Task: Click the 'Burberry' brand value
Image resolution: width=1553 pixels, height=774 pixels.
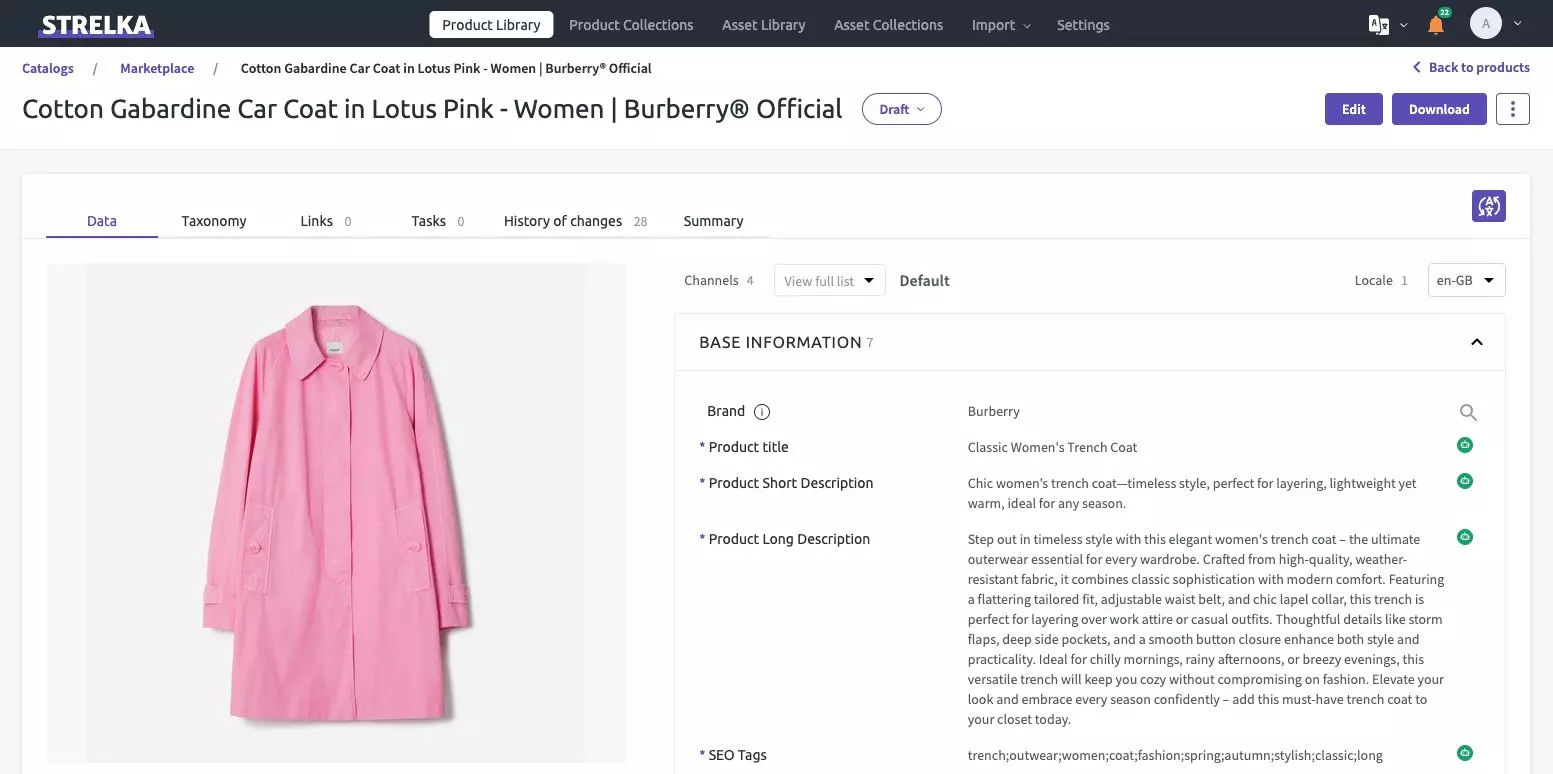Action: pos(994,411)
